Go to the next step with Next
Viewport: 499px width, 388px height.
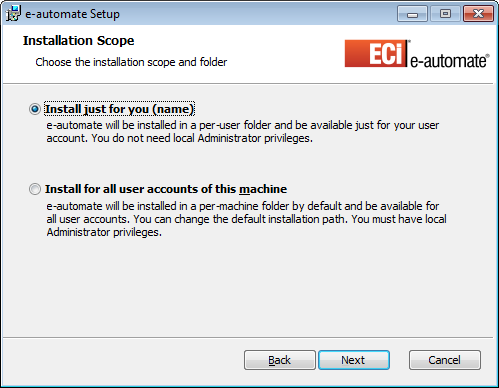pyautogui.click(x=354, y=360)
